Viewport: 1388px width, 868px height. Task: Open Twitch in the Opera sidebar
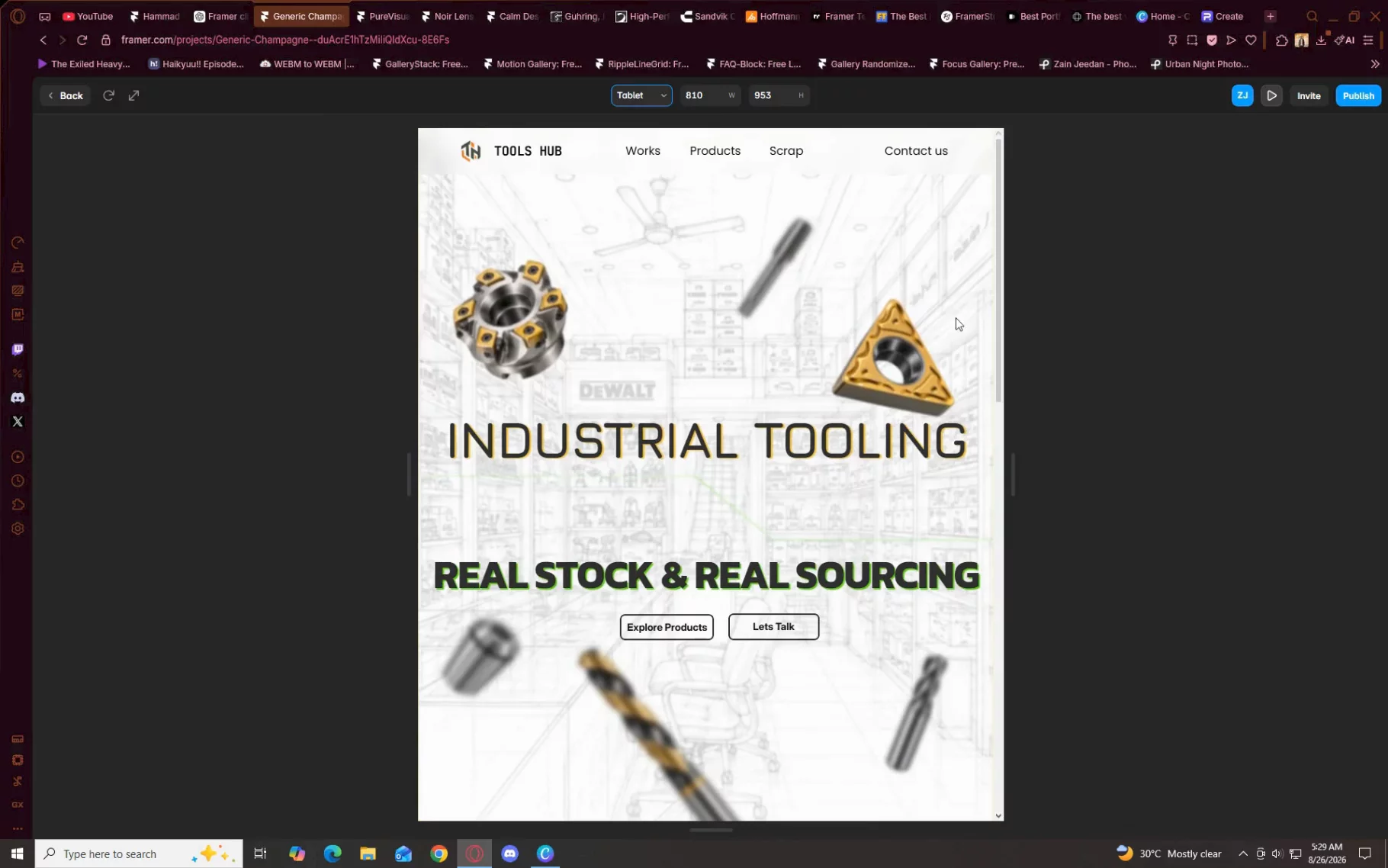(18, 349)
